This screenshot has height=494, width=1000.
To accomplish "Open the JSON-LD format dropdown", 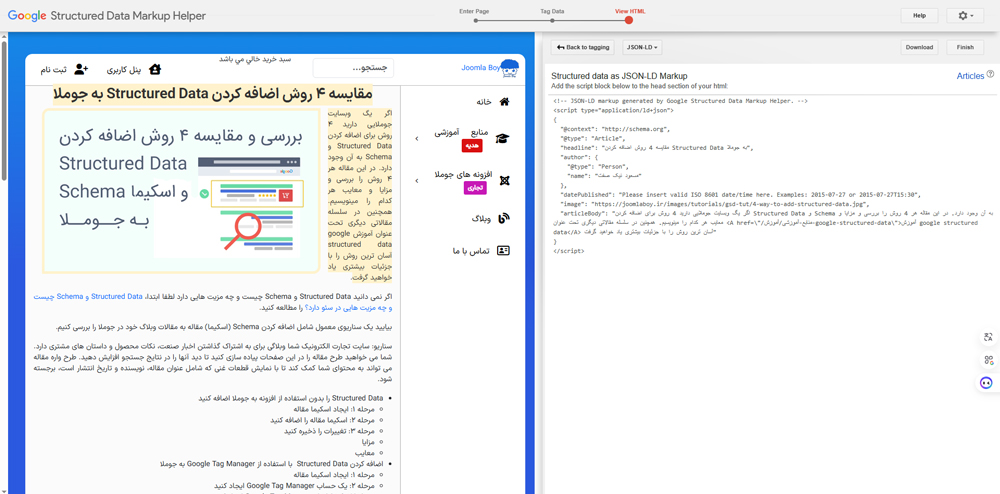I will 642,47.
